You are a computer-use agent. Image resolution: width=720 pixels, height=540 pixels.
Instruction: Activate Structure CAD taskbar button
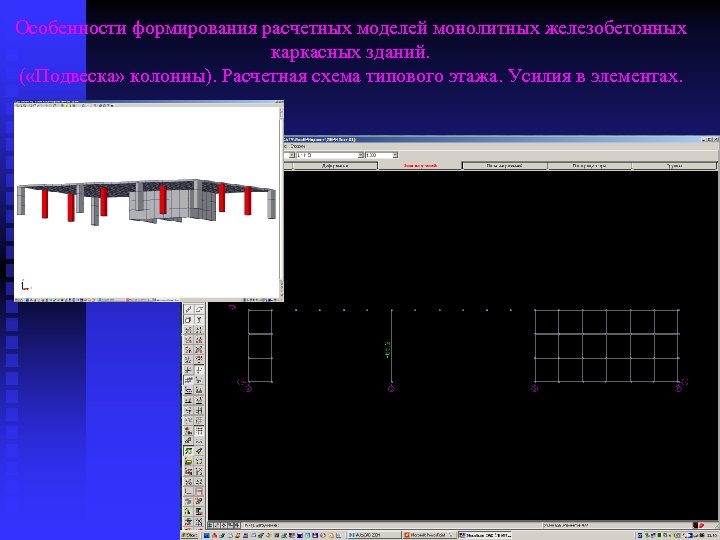pyautogui.click(x=485, y=535)
